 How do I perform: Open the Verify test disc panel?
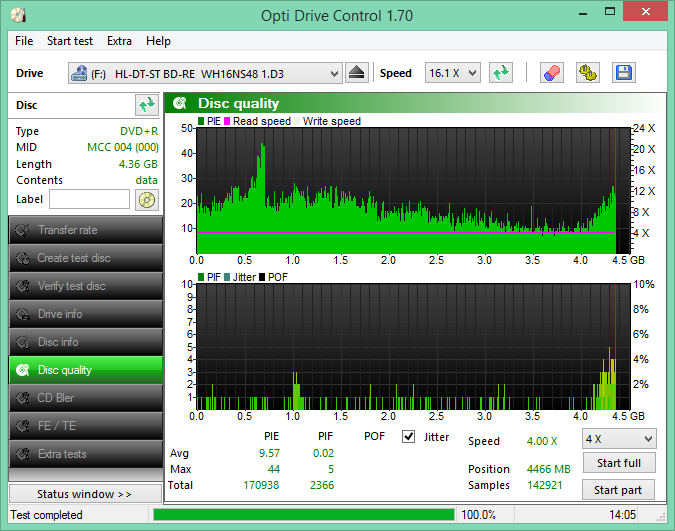pos(86,286)
